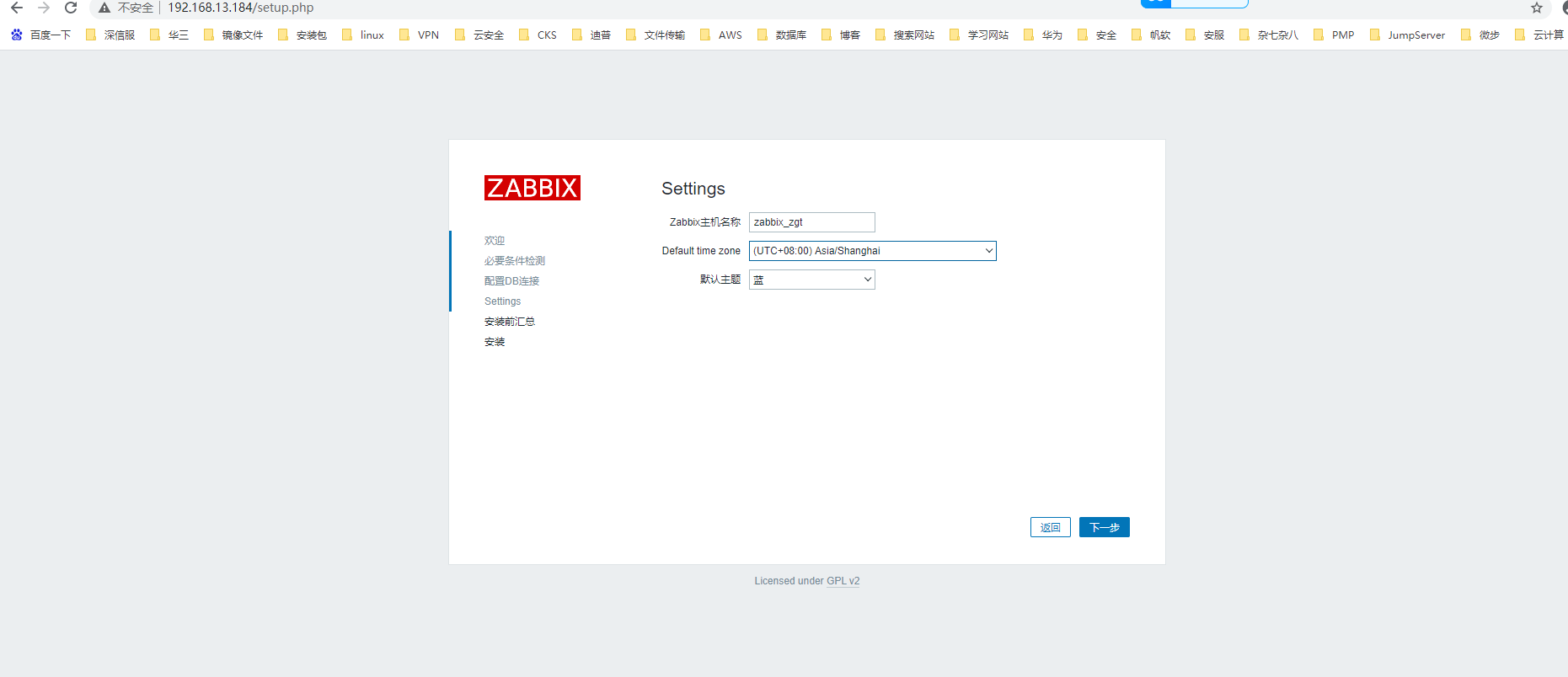Follow the GPL v2 license link
The width and height of the screenshot is (1568, 677).
click(843, 581)
